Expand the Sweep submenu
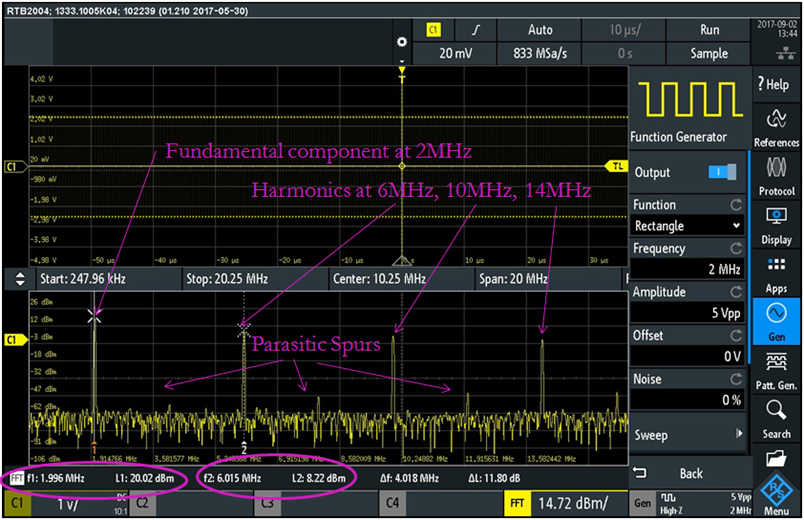The width and height of the screenshot is (804, 520). tap(688, 435)
